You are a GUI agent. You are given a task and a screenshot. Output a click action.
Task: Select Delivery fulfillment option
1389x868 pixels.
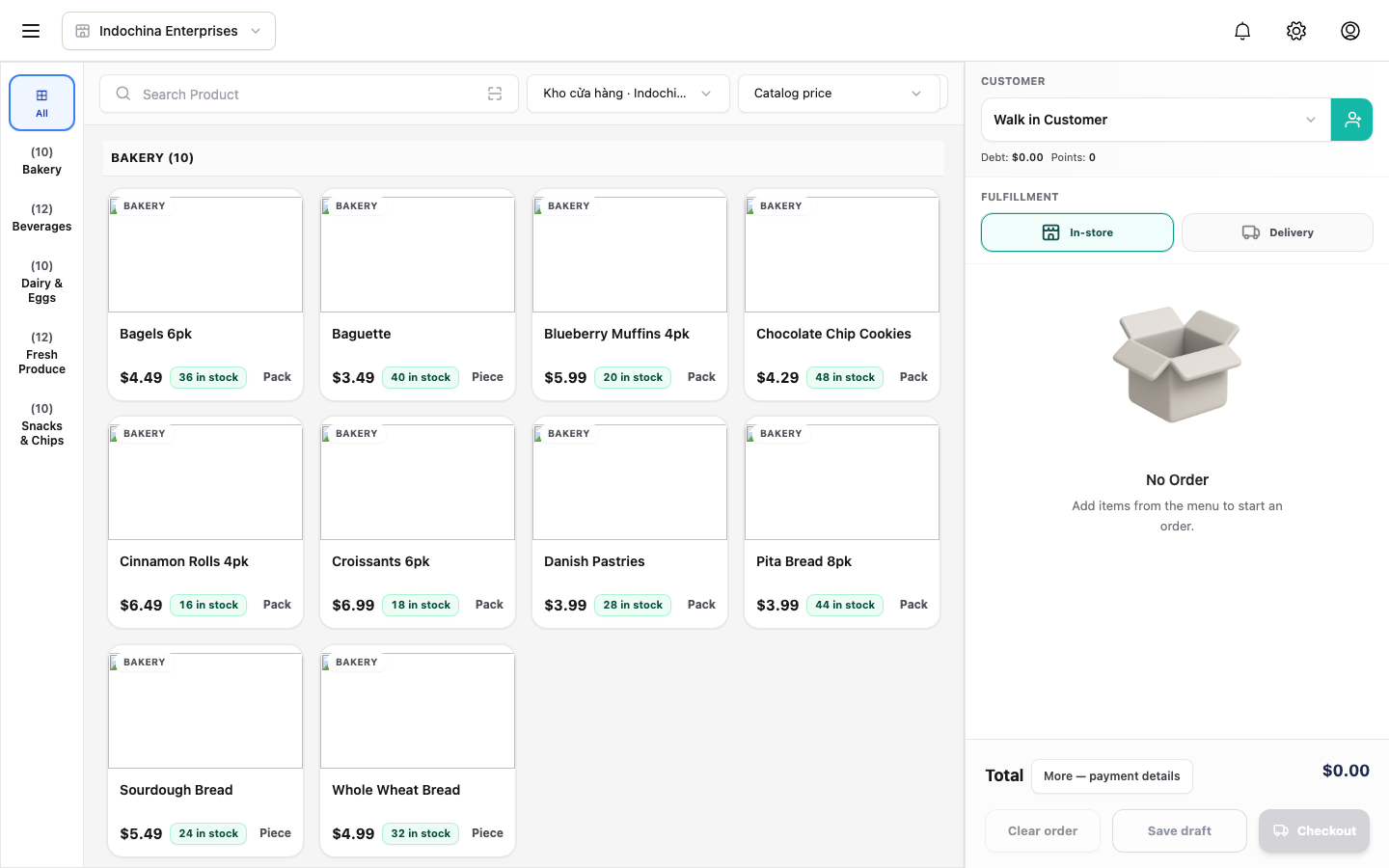coord(1277,232)
